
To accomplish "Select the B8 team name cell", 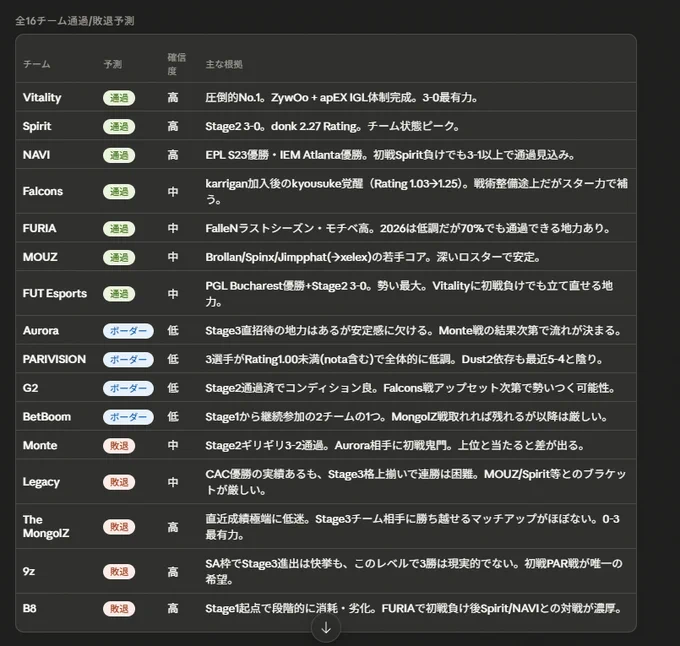I will tap(29, 609).
